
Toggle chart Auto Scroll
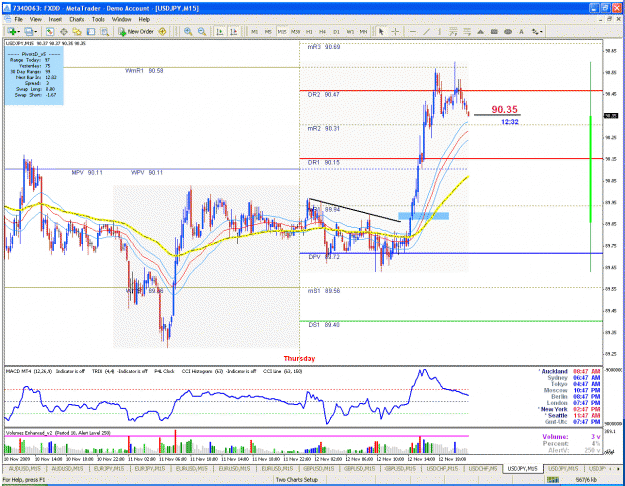[220, 31]
